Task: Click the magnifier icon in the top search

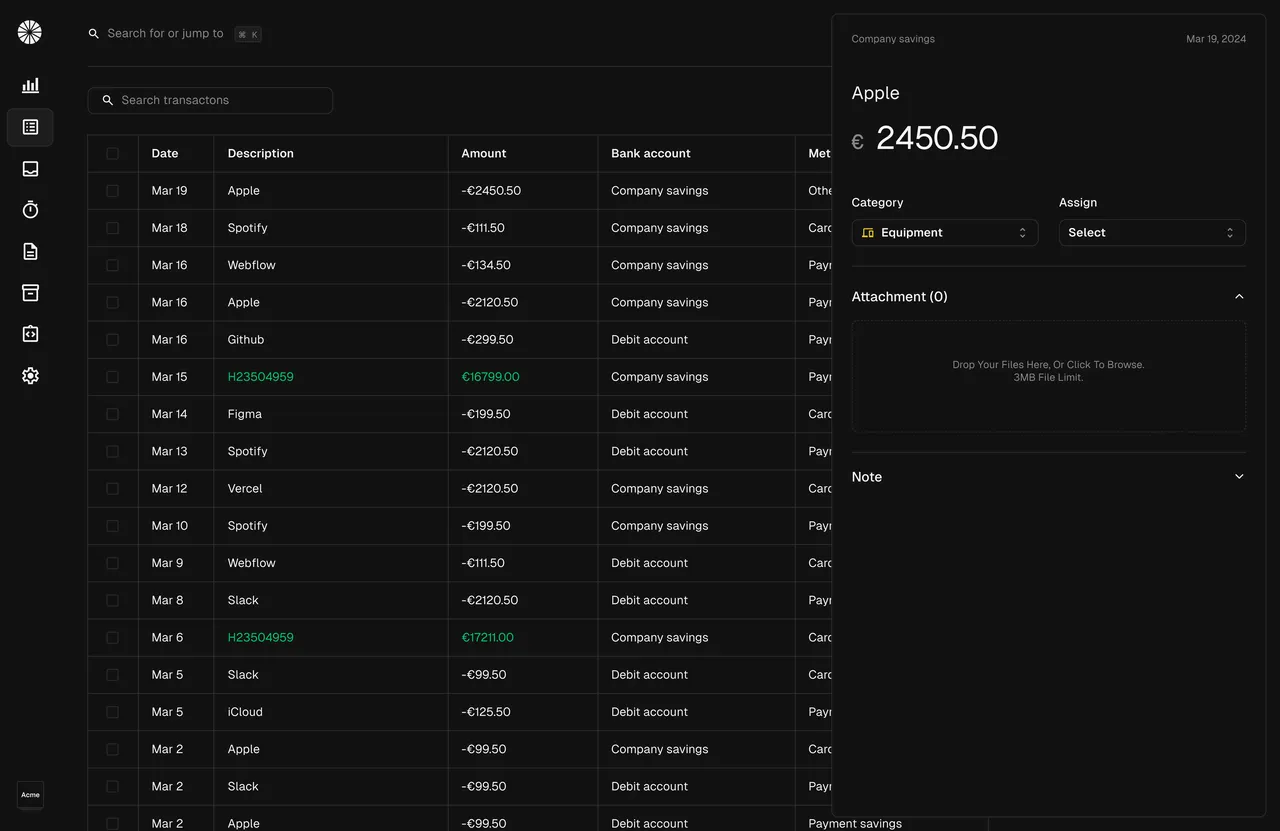Action: pyautogui.click(x=94, y=33)
